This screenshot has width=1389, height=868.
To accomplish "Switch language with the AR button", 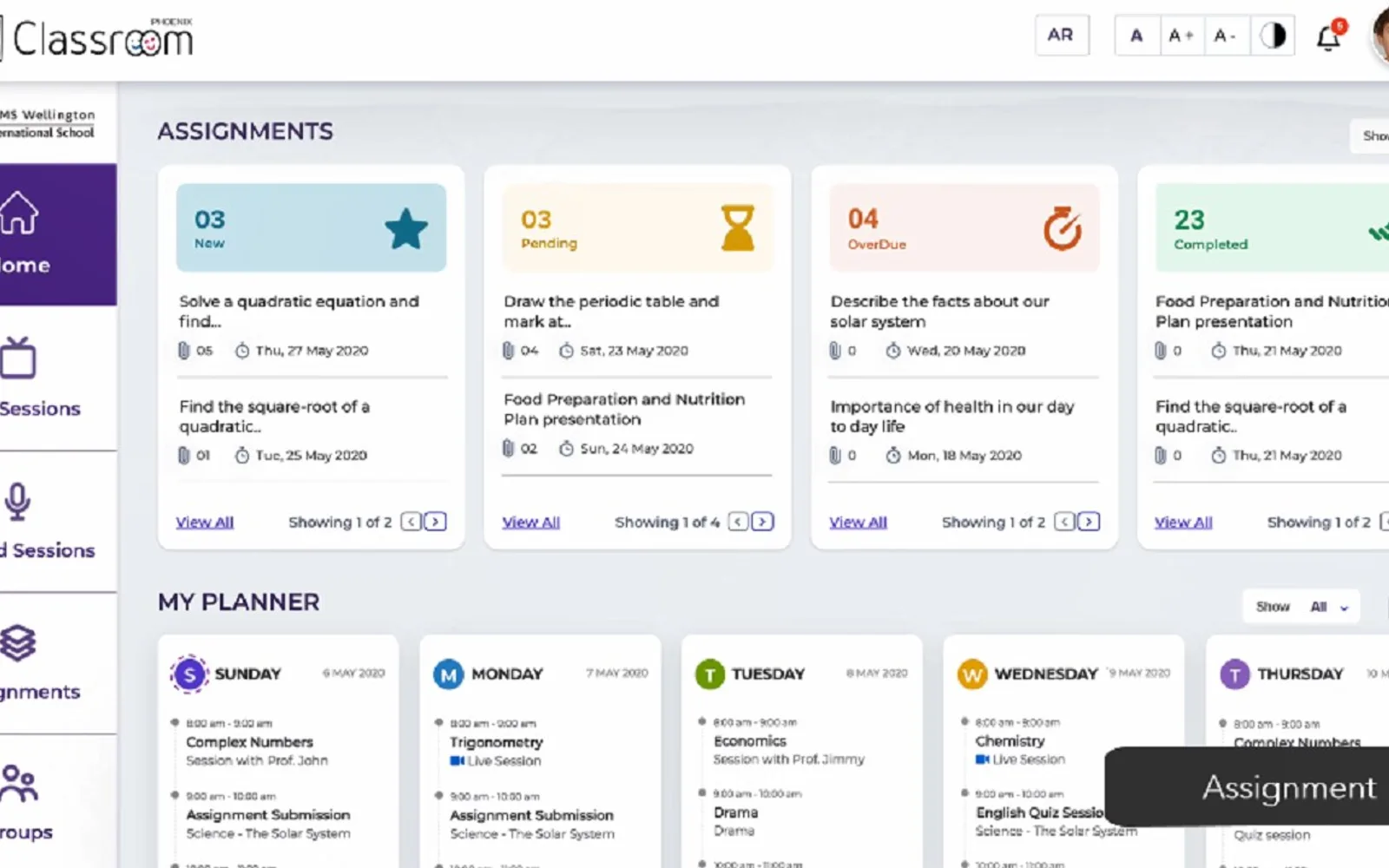I will tap(1061, 36).
